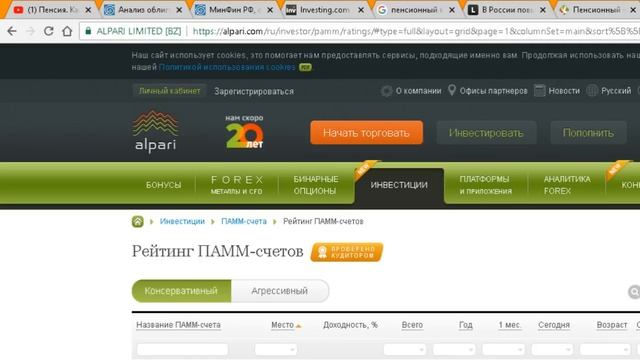Sort by Место column header

click(282, 325)
